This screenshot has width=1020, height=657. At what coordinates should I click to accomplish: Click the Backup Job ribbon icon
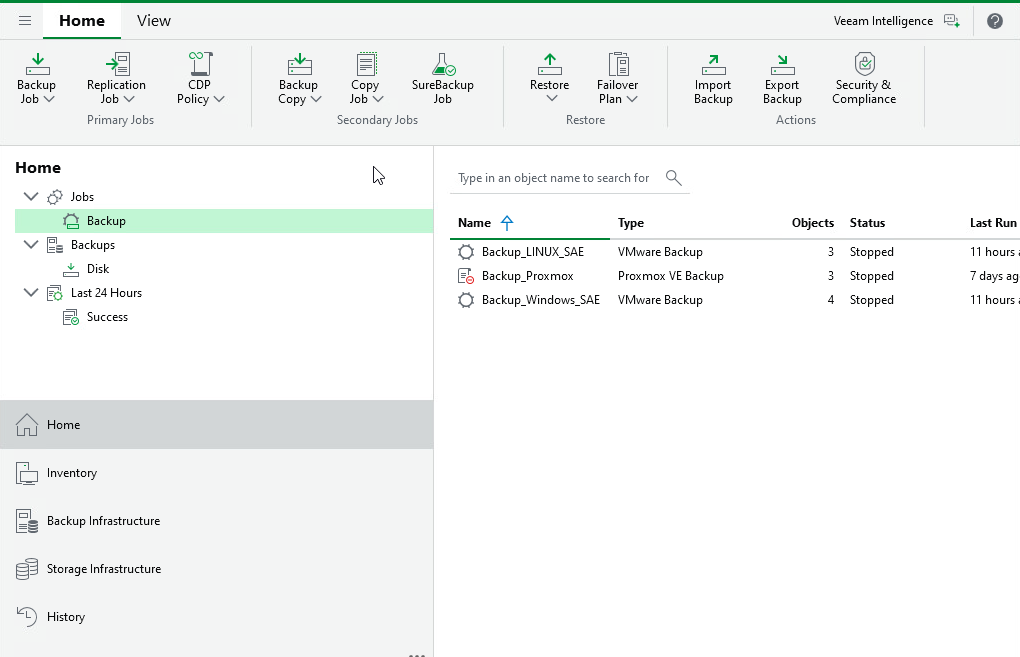coord(37,64)
